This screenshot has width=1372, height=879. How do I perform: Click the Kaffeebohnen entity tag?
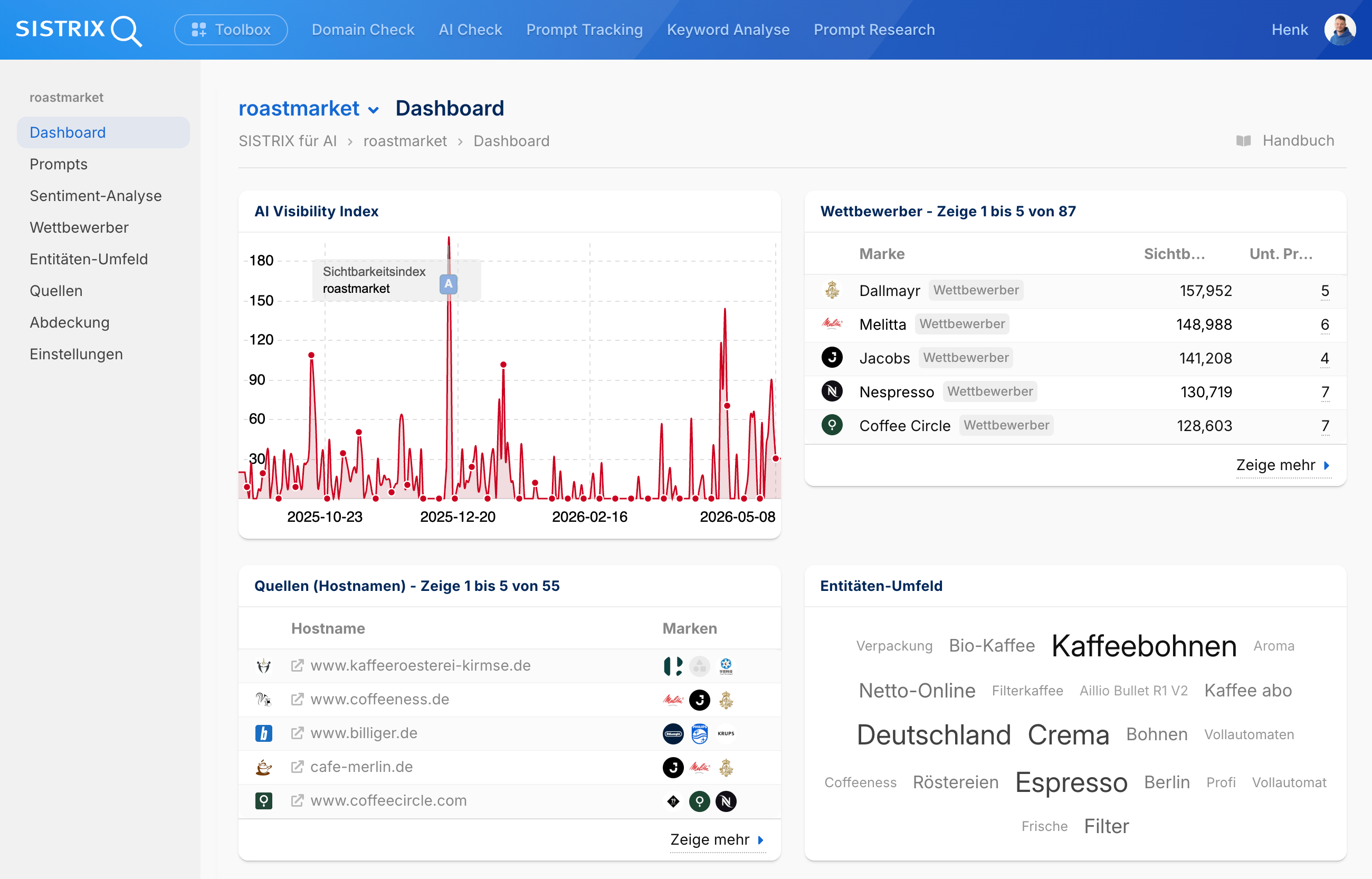click(1144, 646)
